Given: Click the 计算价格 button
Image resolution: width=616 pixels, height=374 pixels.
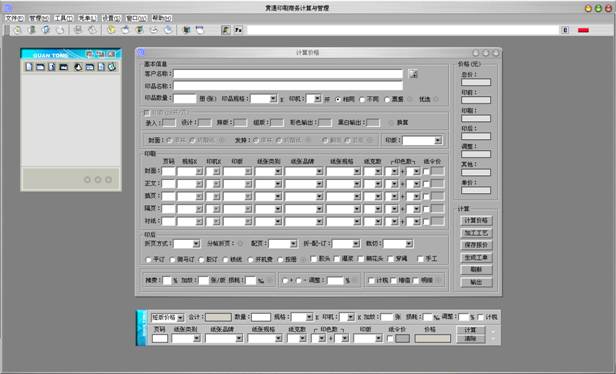Looking at the screenshot, I should click(476, 220).
